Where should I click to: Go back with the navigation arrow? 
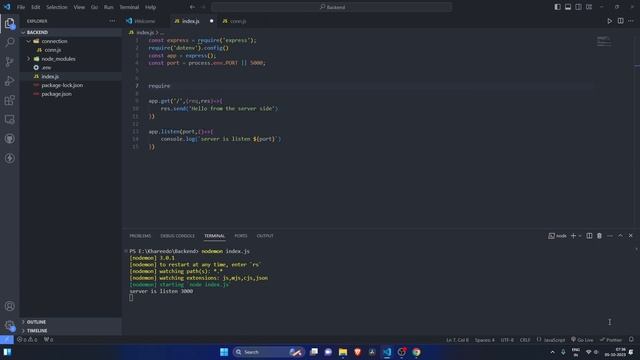point(192,7)
